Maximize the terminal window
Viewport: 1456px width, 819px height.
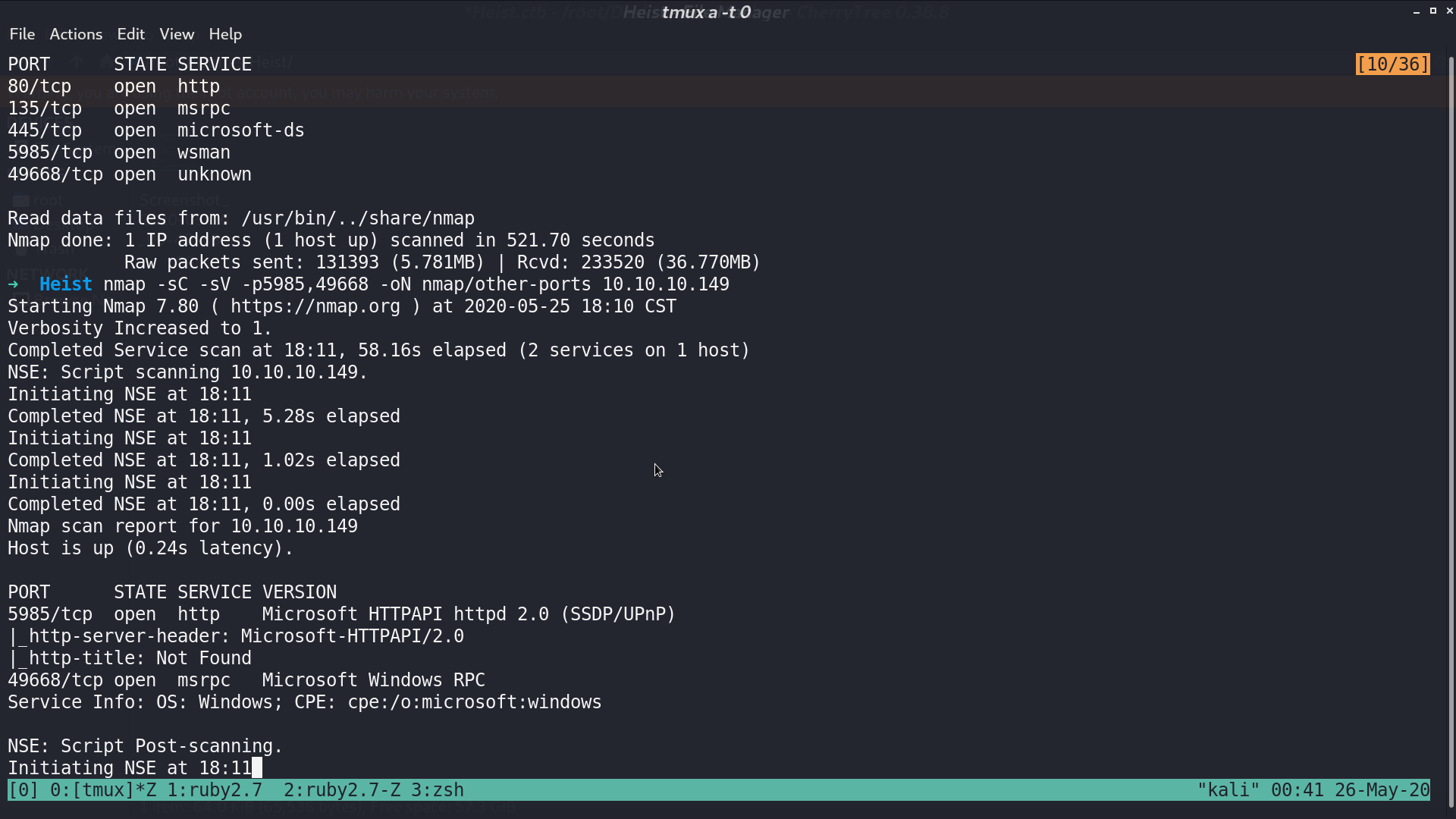pyautogui.click(x=1433, y=11)
